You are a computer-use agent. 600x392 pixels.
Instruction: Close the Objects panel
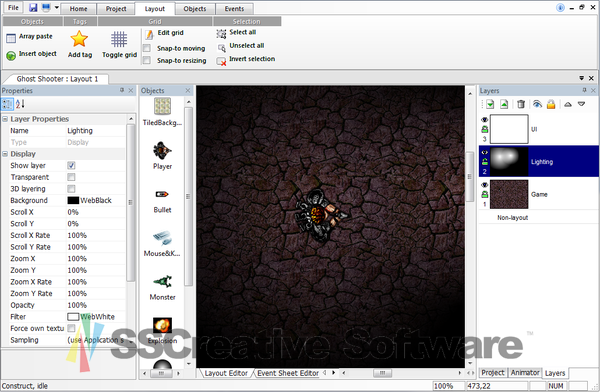pyautogui.click(x=188, y=90)
